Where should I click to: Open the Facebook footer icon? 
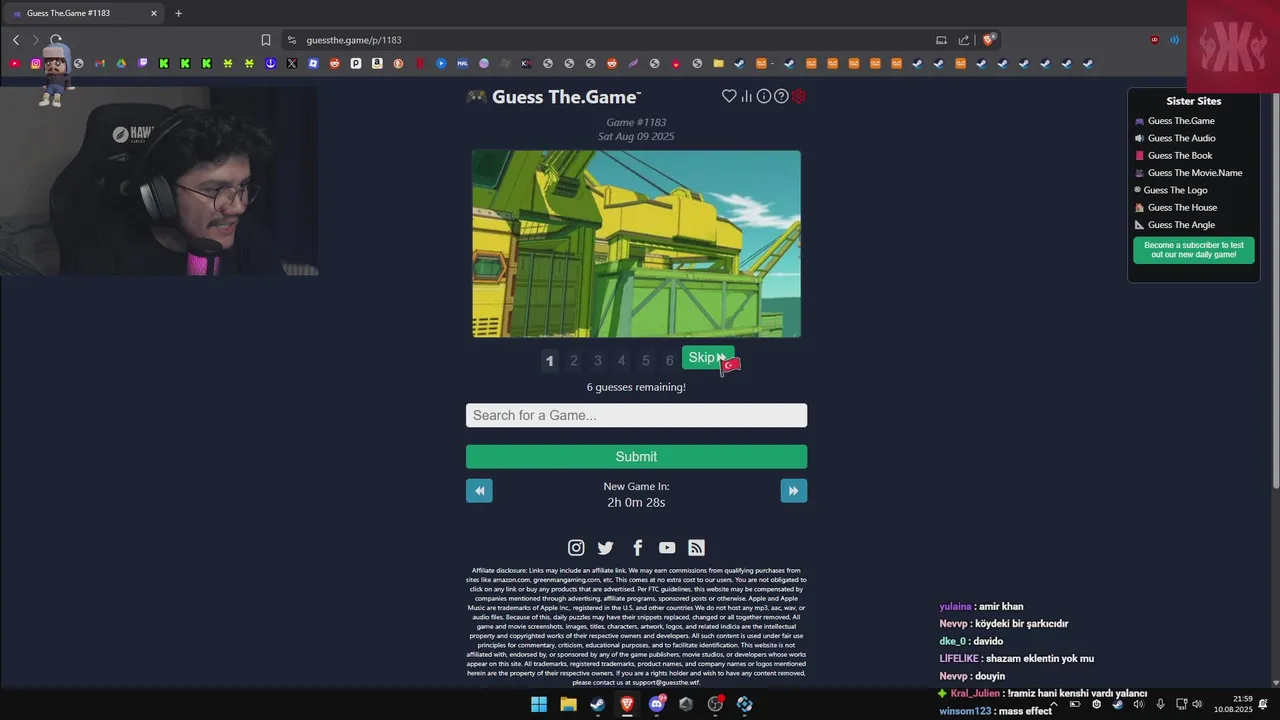(x=637, y=547)
